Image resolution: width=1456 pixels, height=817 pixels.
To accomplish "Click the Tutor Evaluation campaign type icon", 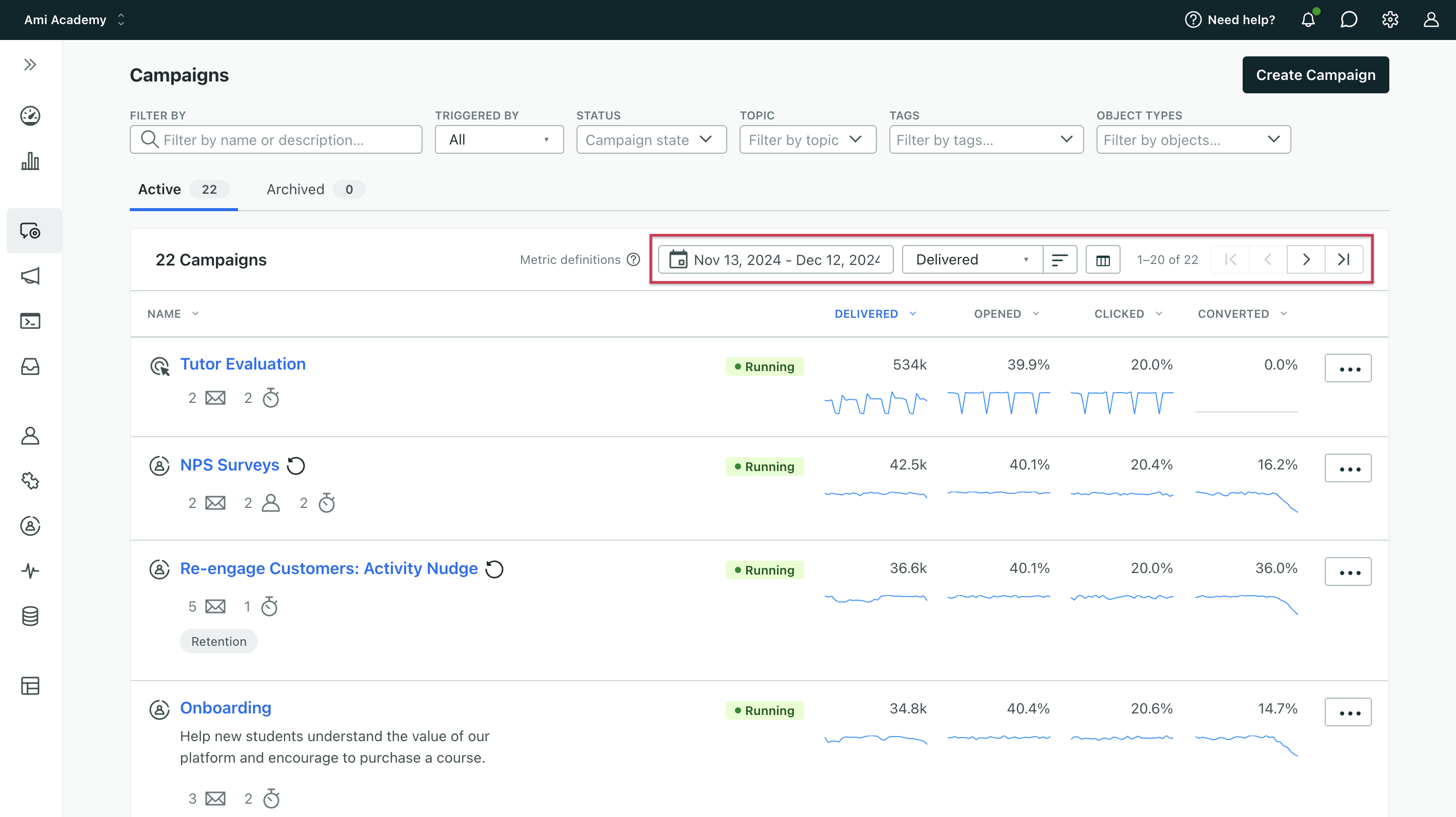I will [x=159, y=366].
